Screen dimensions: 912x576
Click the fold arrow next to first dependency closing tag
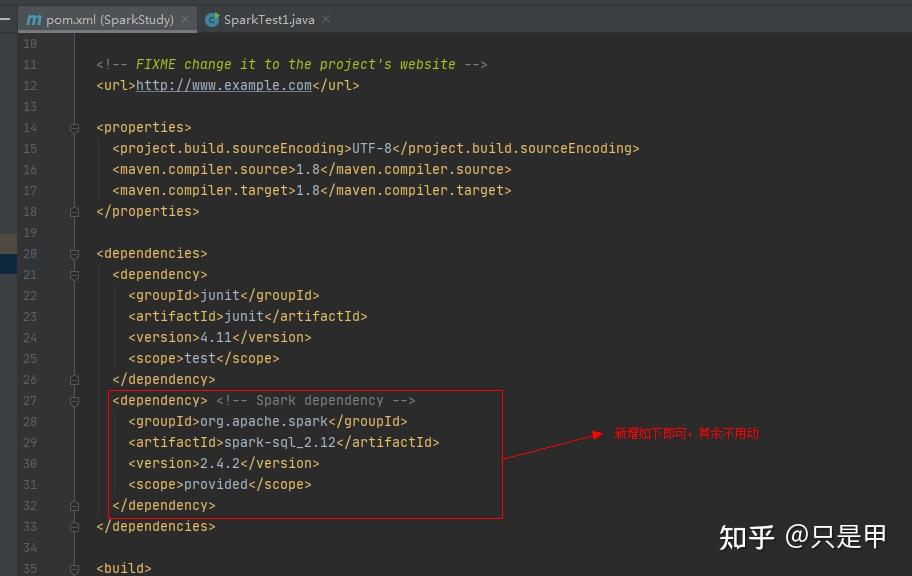(x=74, y=379)
